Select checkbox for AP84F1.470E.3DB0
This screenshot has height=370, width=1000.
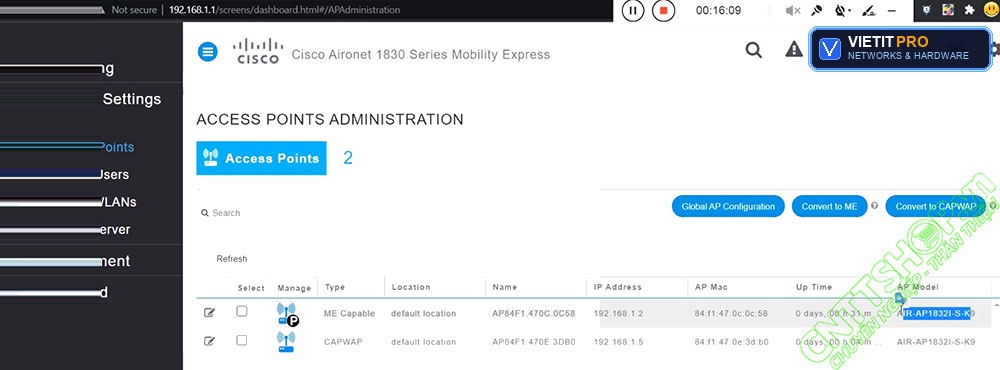[x=242, y=340]
